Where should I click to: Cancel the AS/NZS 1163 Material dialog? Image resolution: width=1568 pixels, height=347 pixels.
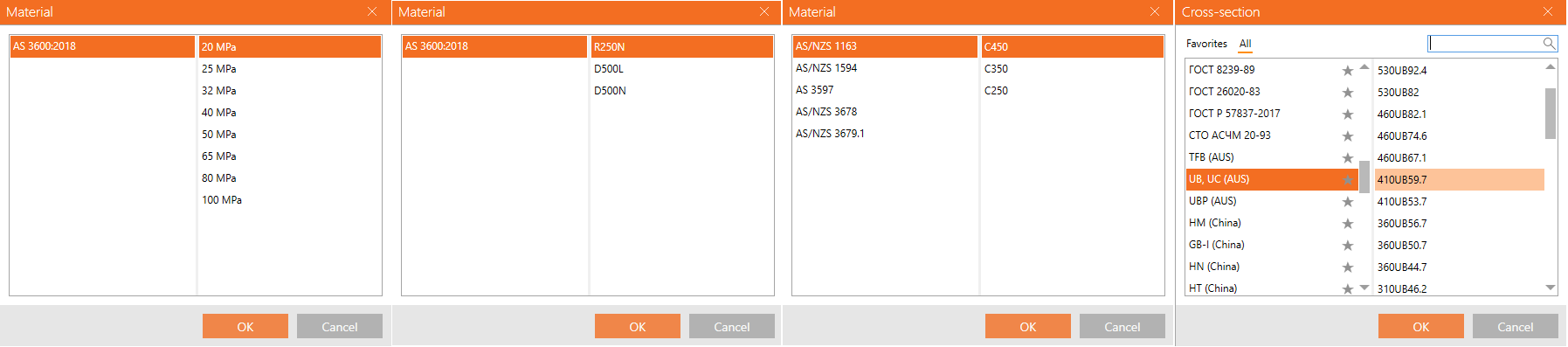1122,326
